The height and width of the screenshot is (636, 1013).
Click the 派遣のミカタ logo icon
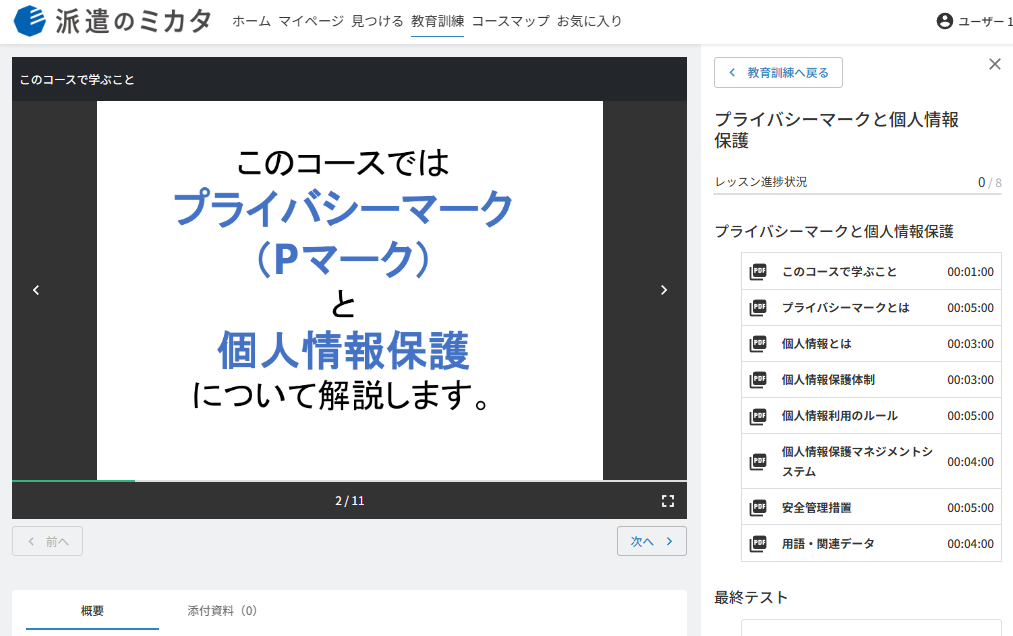click(30, 21)
